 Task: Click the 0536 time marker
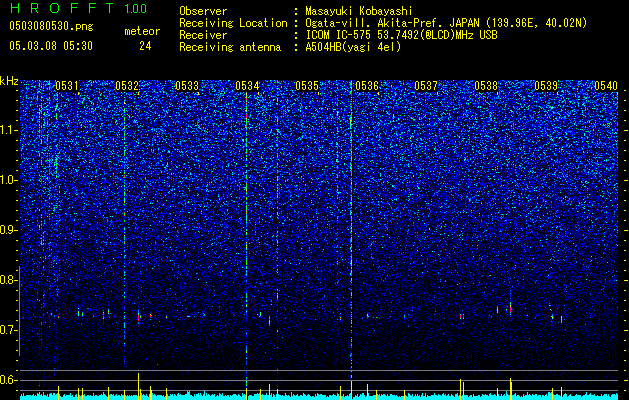click(x=367, y=86)
